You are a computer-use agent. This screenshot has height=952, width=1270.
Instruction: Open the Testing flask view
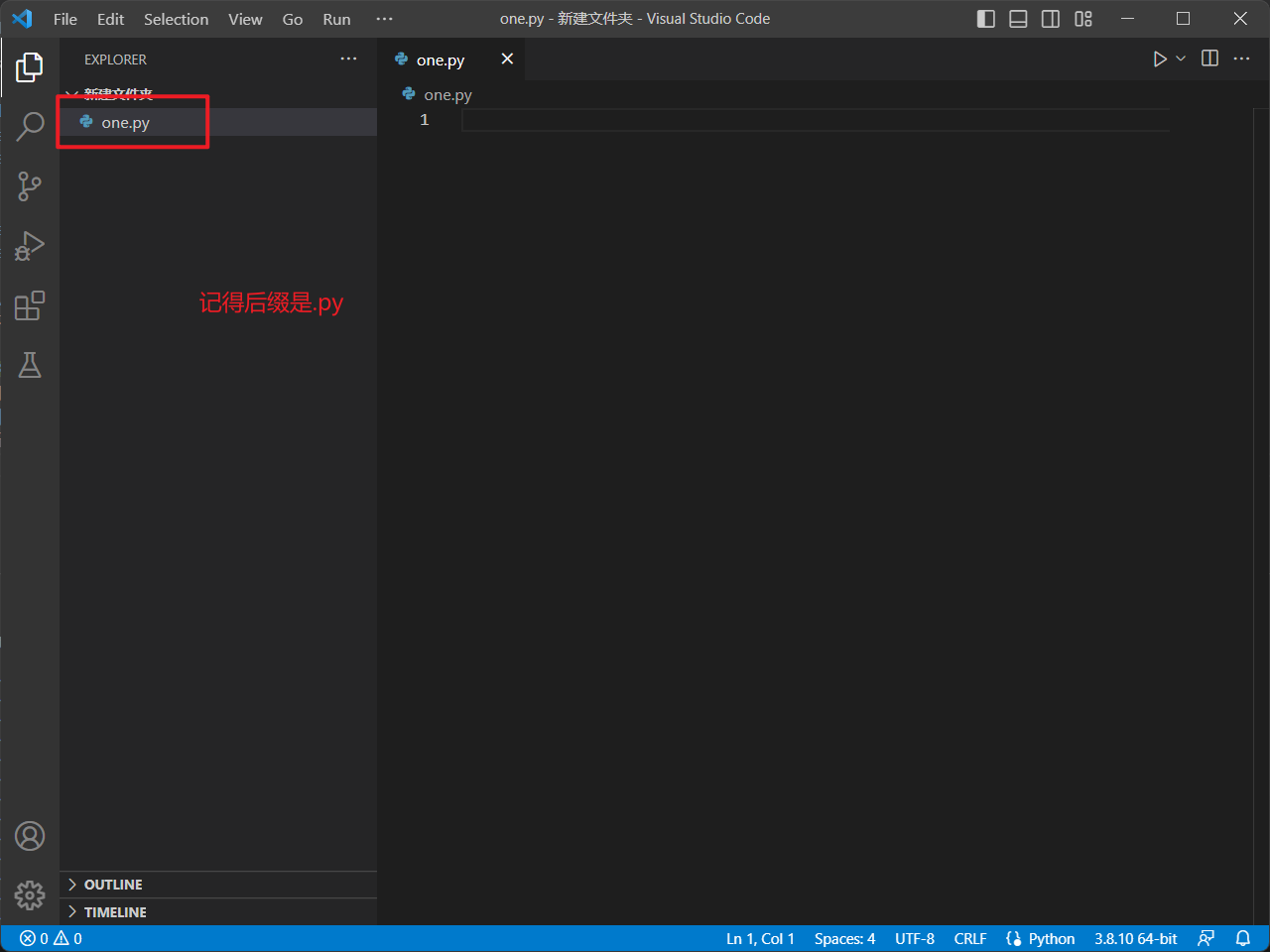click(30, 365)
